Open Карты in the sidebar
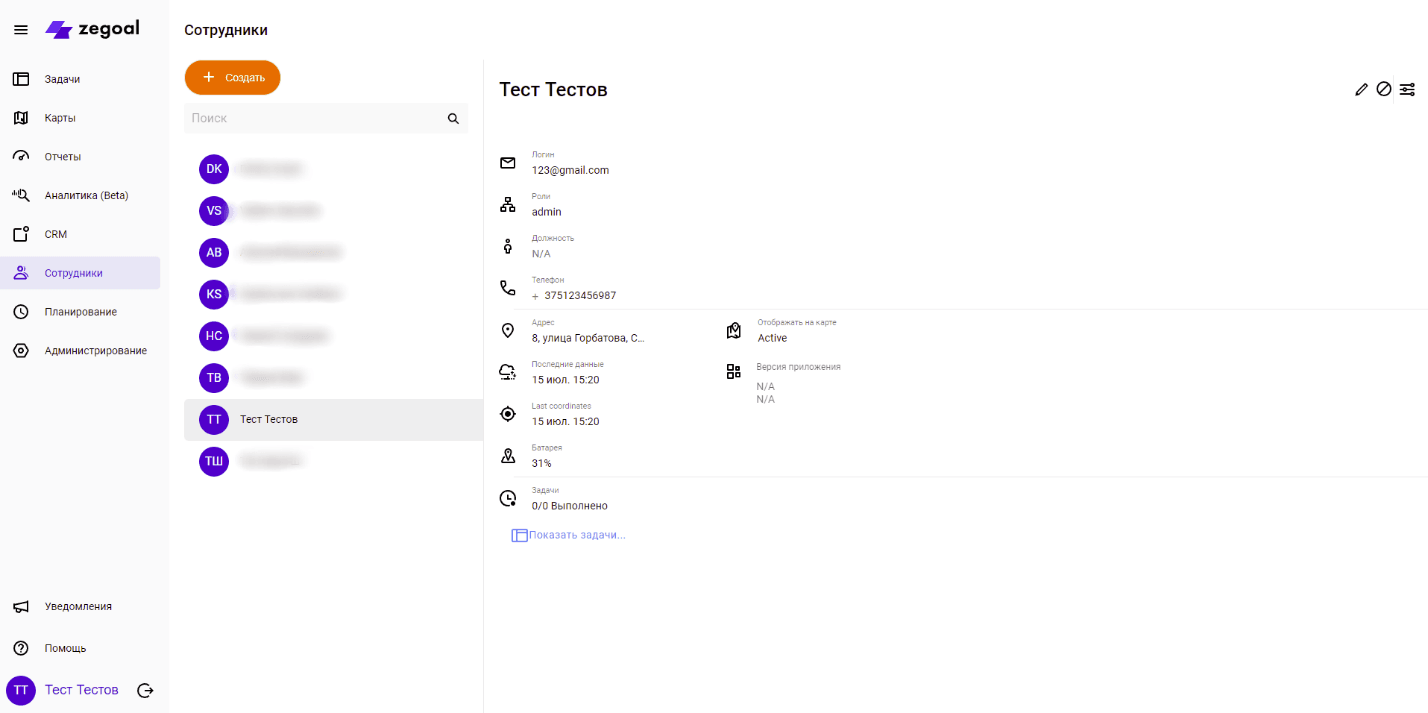This screenshot has width=1428, height=713. coord(60,118)
